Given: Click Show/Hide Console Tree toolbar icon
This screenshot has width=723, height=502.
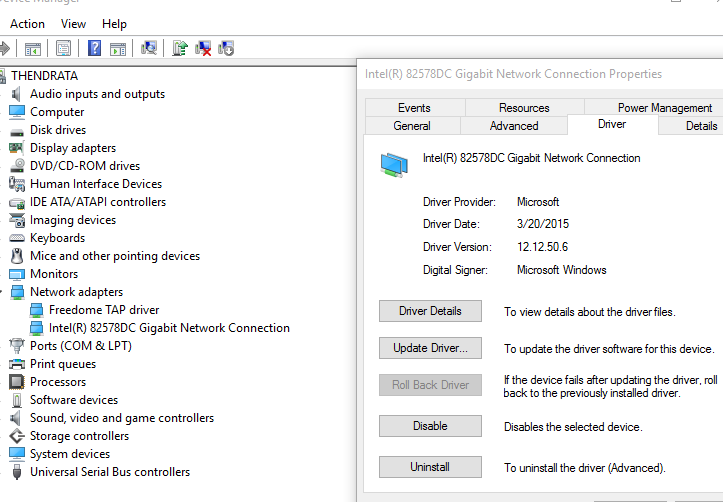Looking at the screenshot, I should [32, 48].
